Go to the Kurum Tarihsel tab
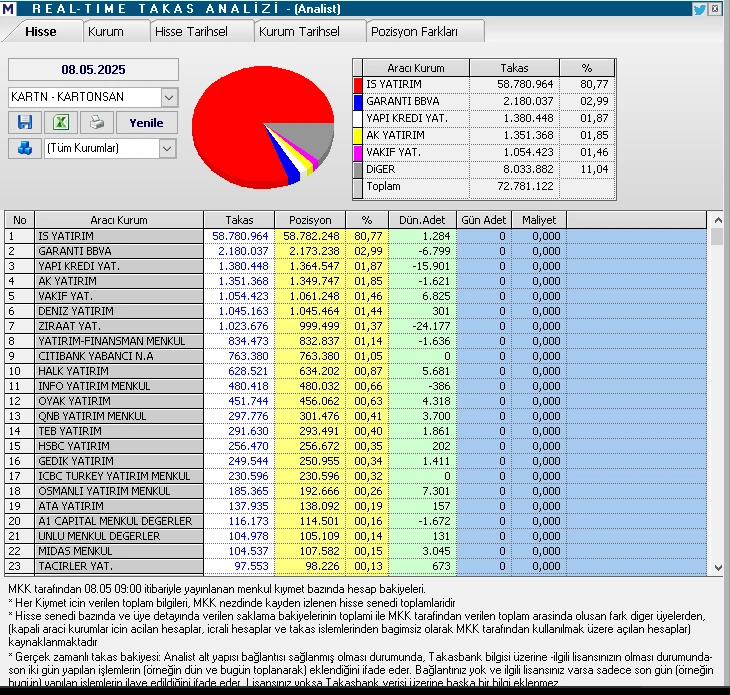Image resolution: width=730 pixels, height=695 pixels. (x=299, y=32)
